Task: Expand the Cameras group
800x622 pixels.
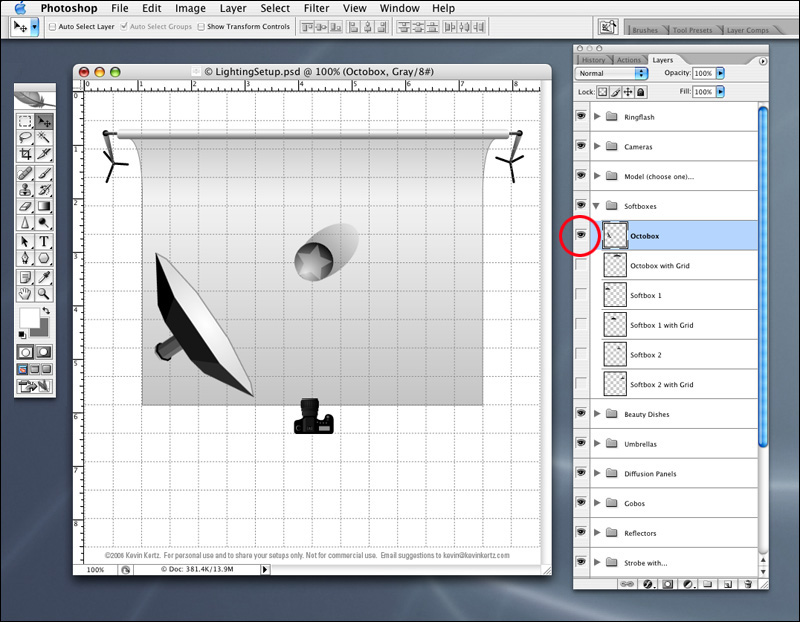Action: tap(596, 146)
